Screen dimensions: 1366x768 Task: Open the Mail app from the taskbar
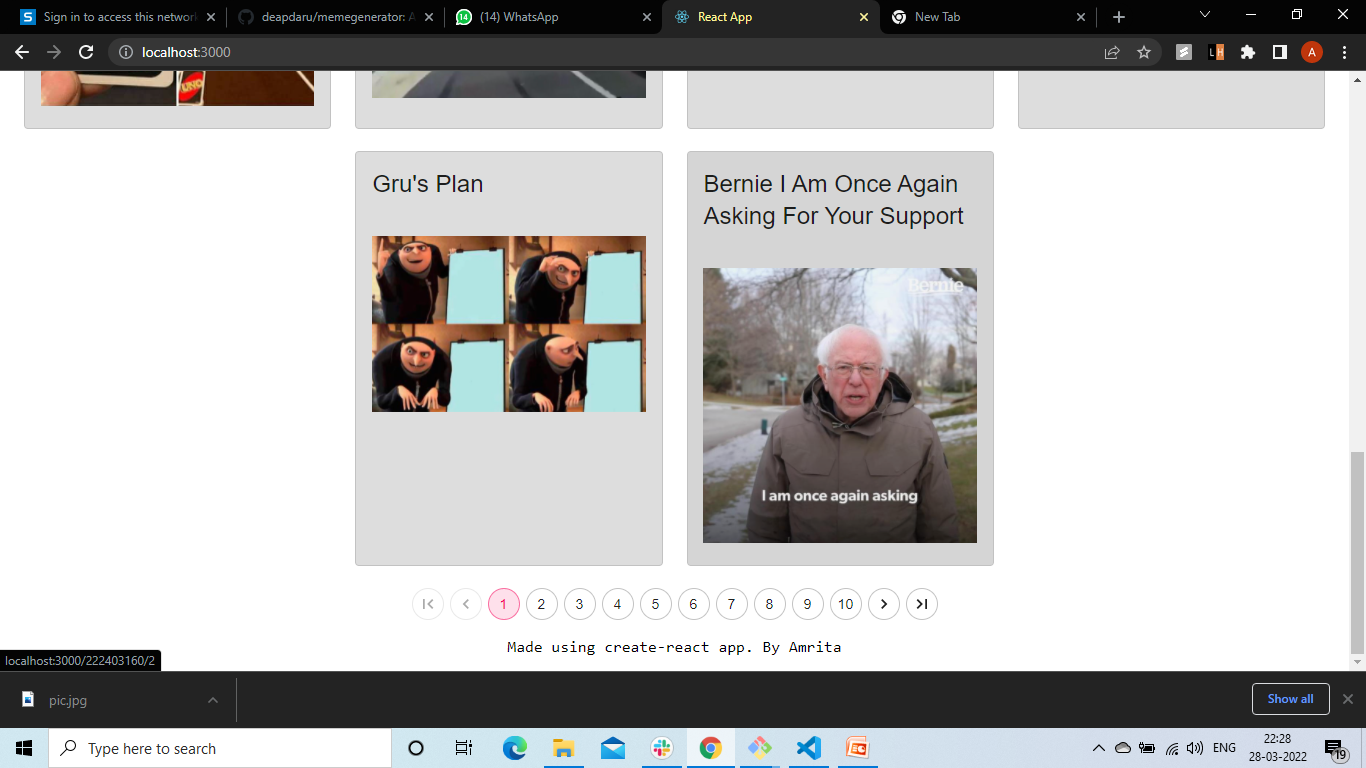click(x=612, y=748)
